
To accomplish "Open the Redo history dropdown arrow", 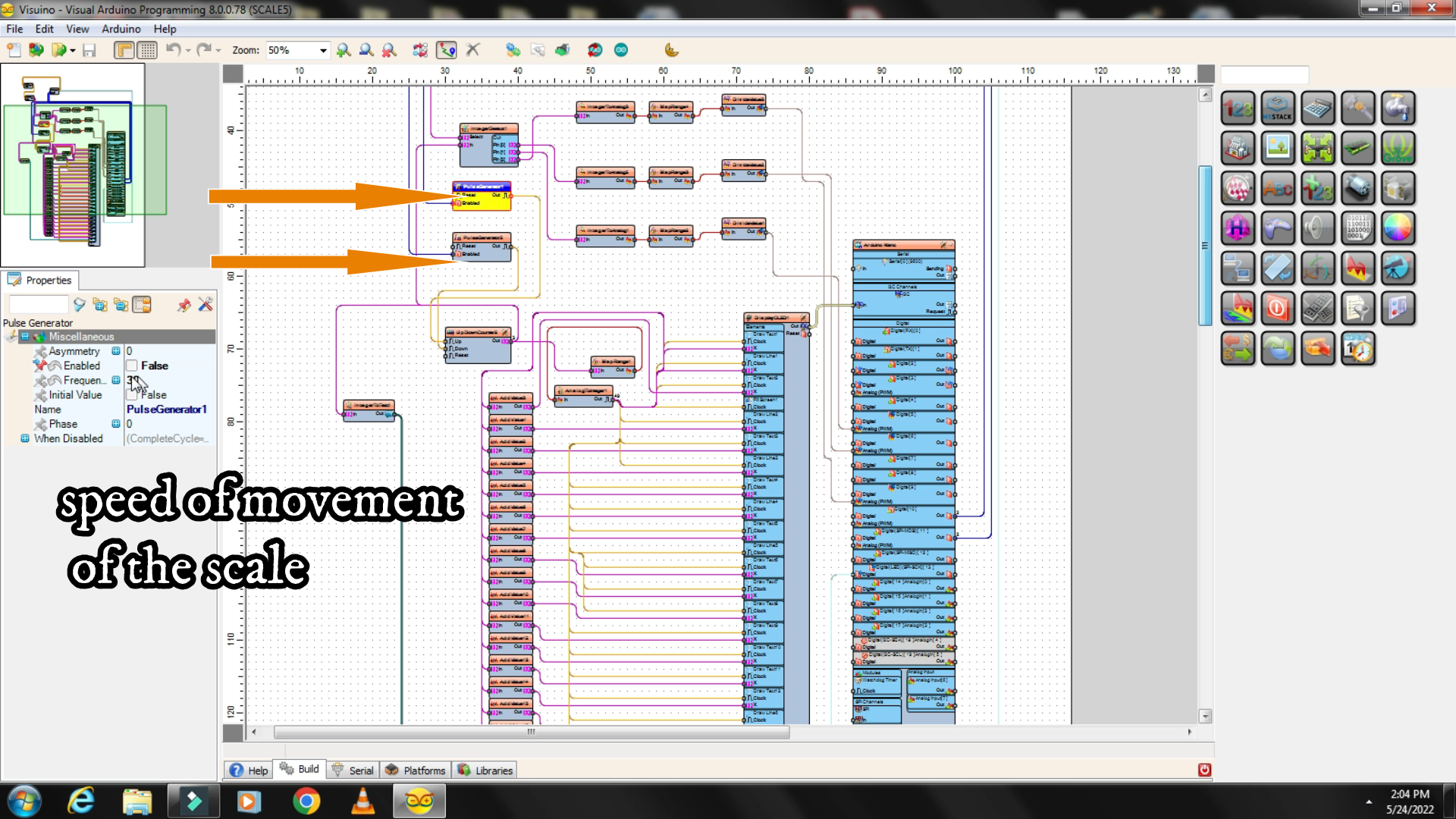I will (218, 50).
